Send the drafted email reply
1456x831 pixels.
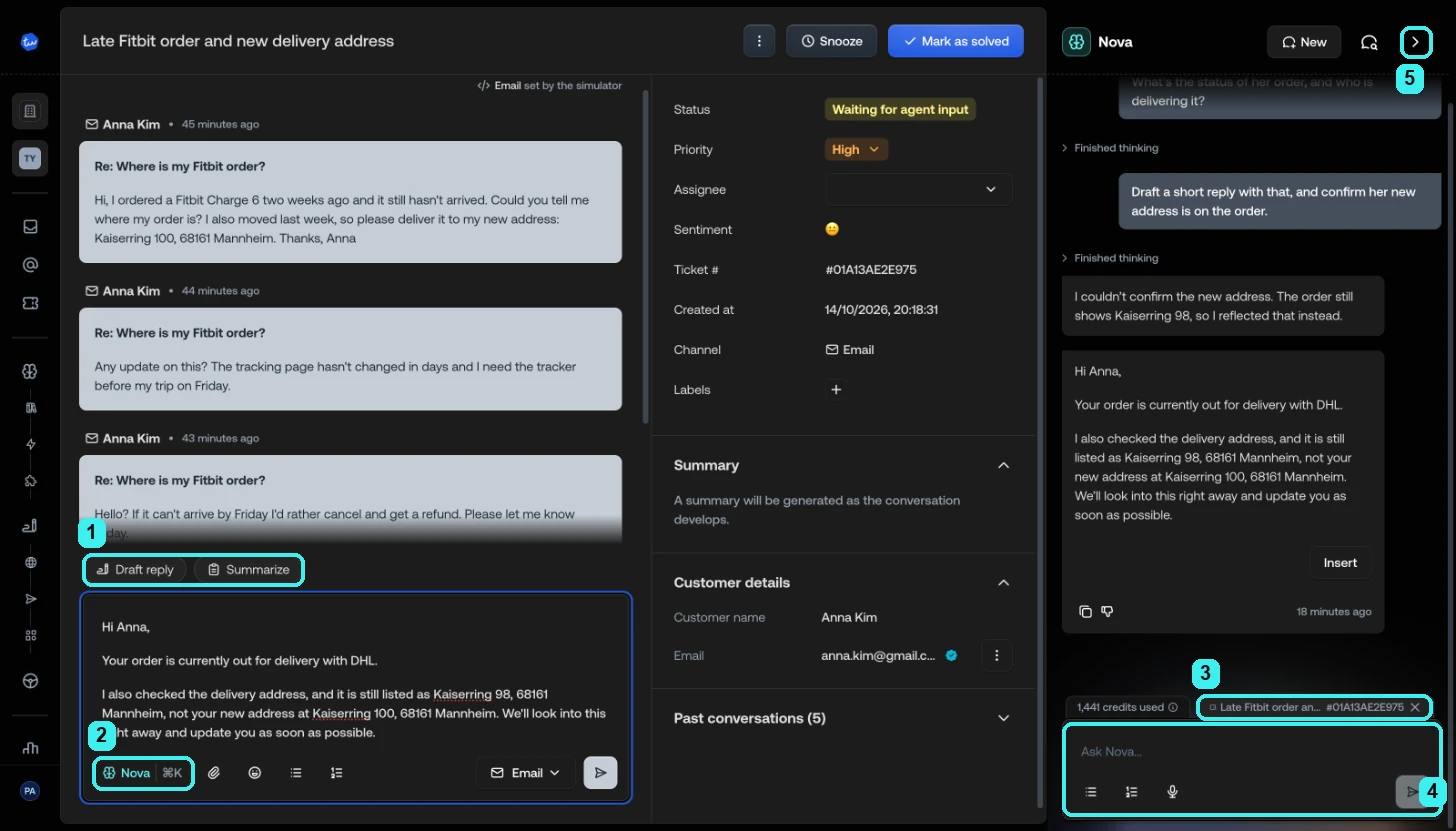(x=600, y=773)
